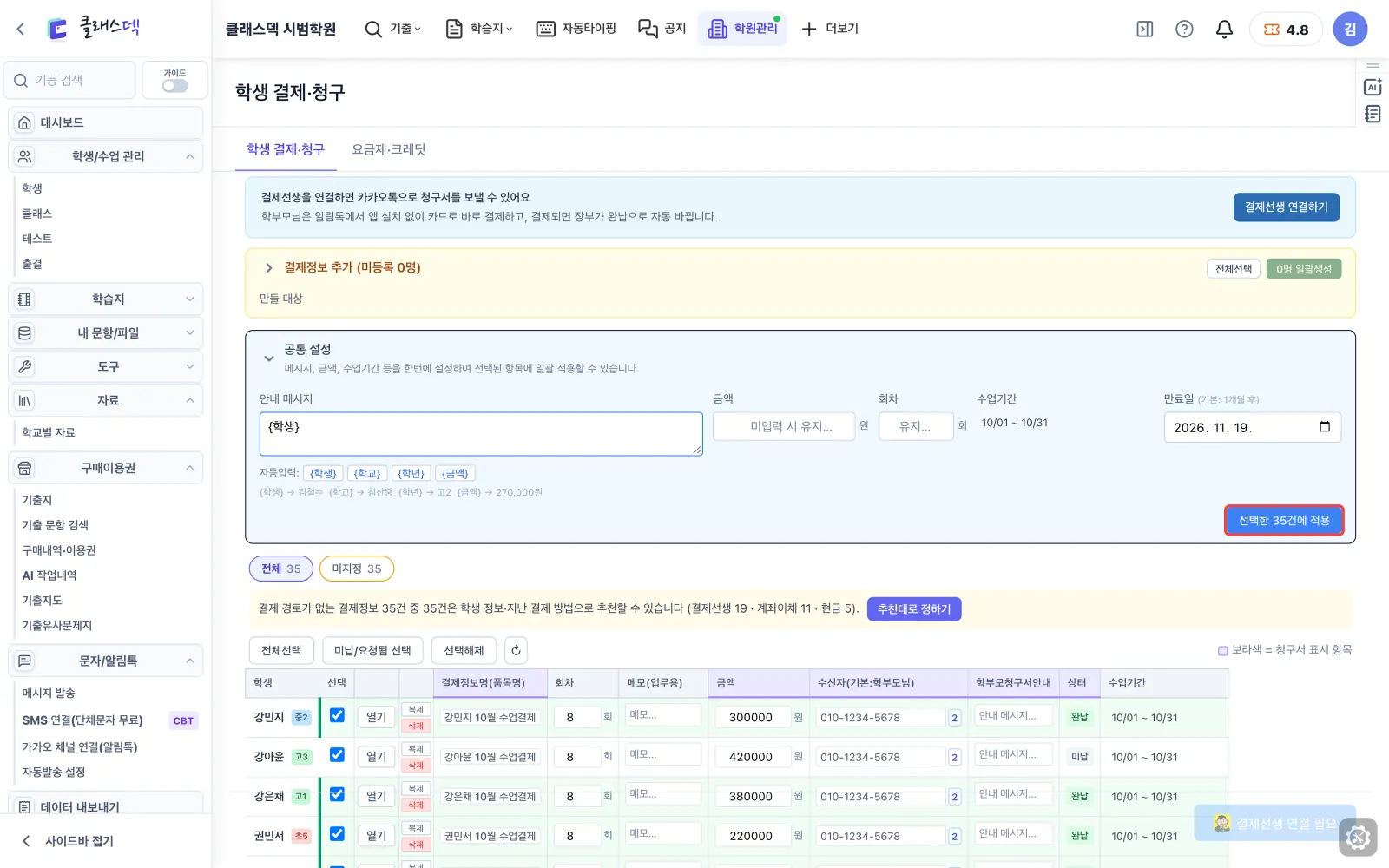
Task: Collapse 문자/알림톡 sidebar section
Action: pos(106,661)
